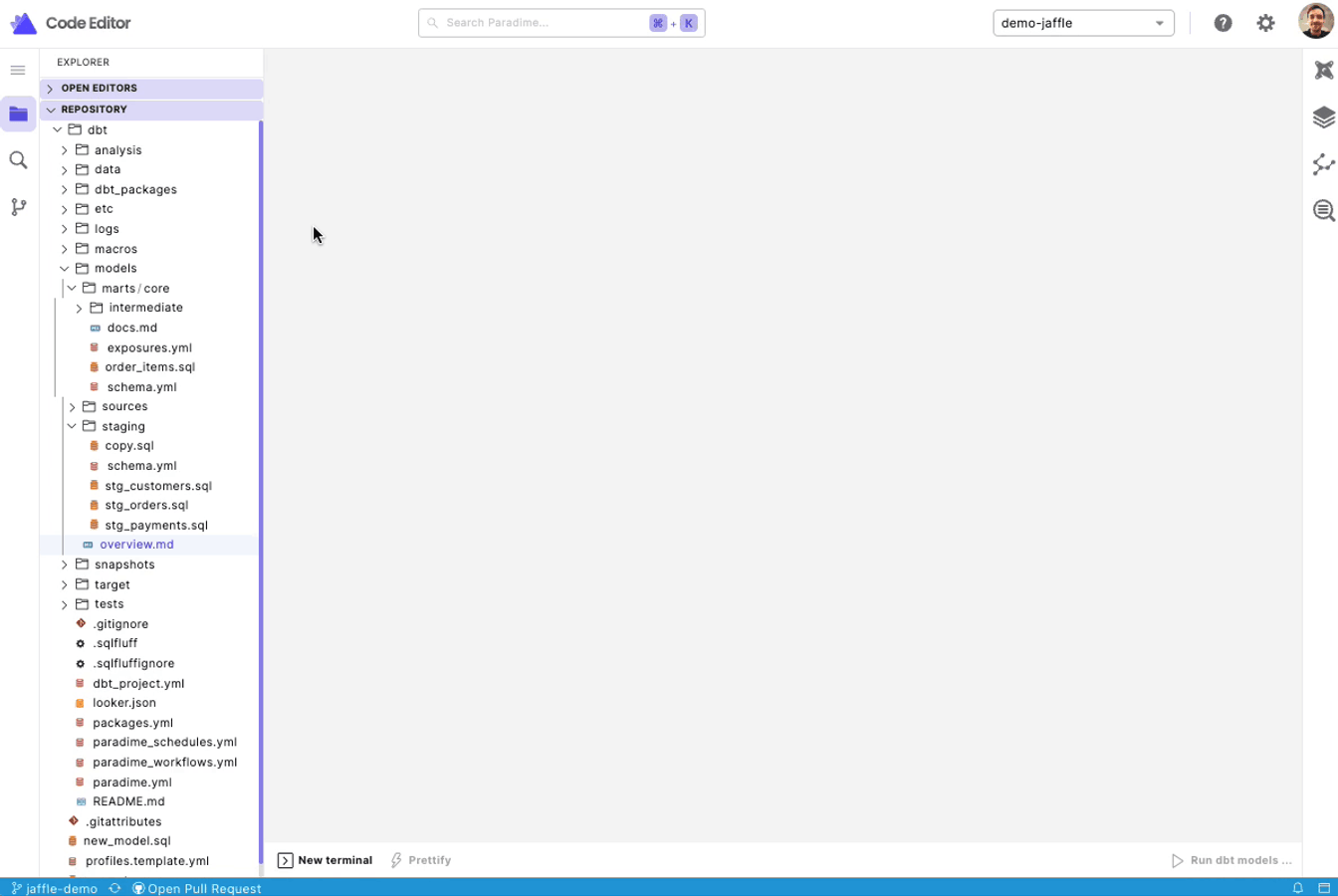This screenshot has width=1338, height=896.
Task: Open exposures.yml file
Action: point(149,347)
